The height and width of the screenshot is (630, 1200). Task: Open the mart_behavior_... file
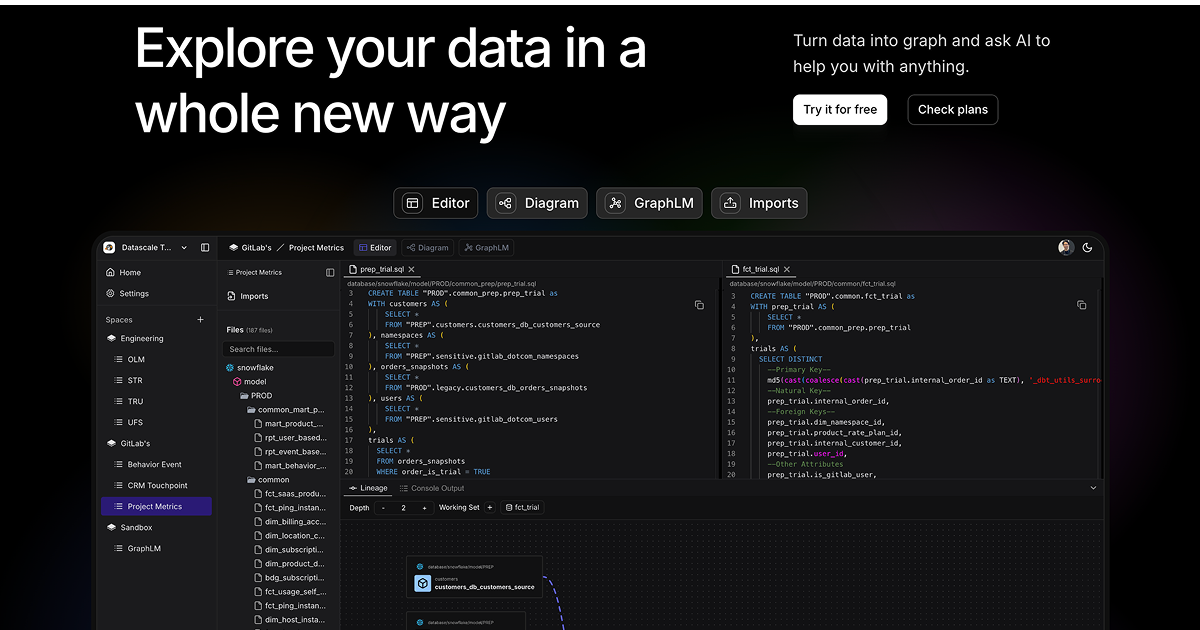[x=290, y=465]
